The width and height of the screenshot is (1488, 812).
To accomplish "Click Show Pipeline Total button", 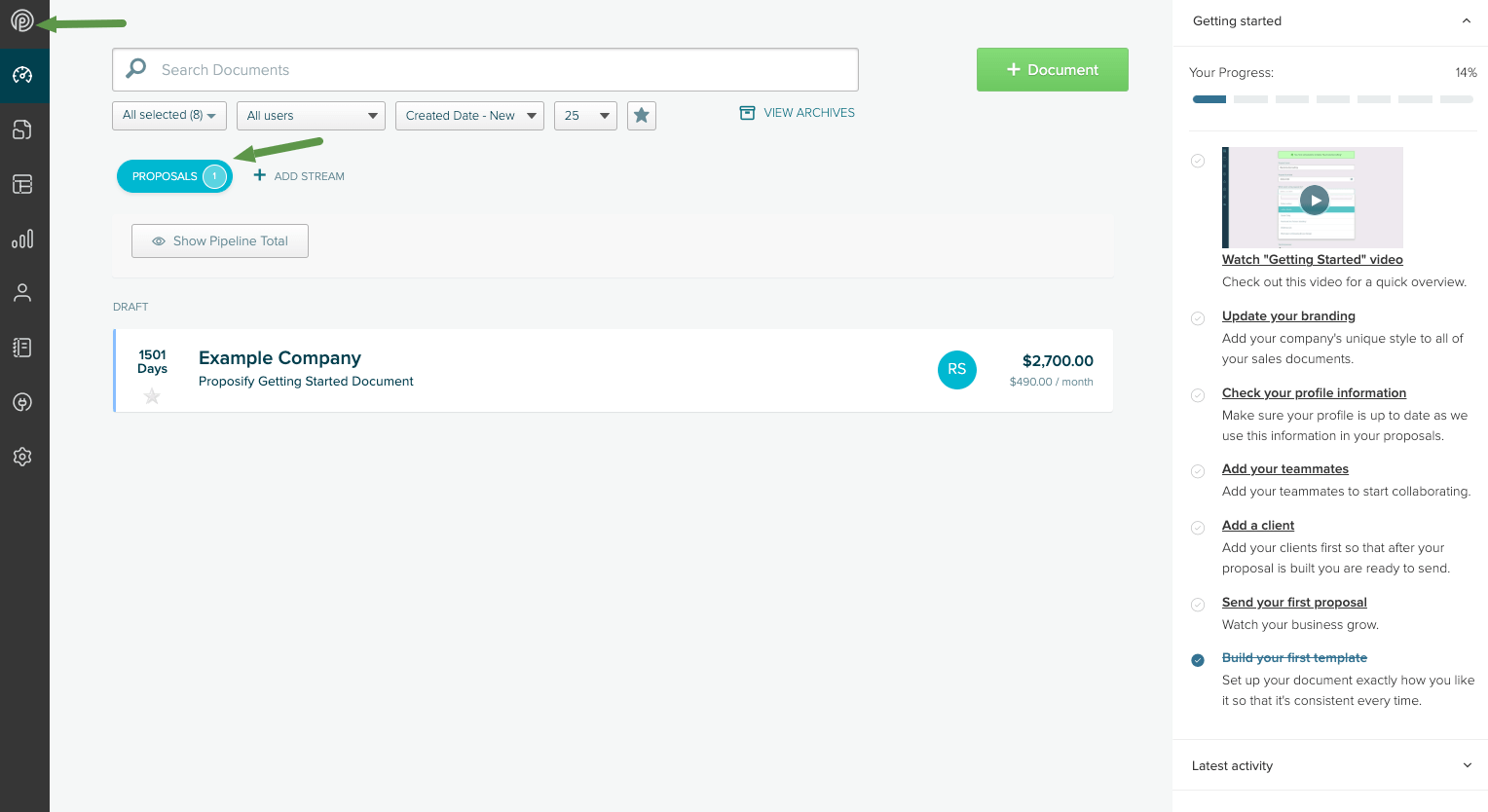I will 220,240.
